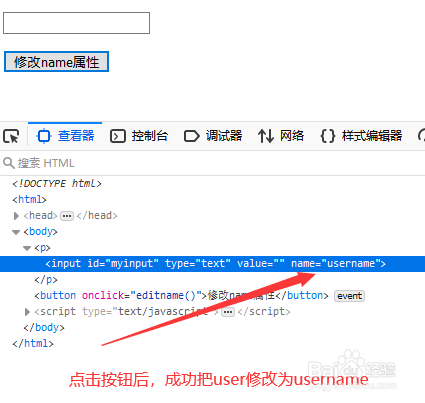
Task: Click the event badge beside button node
Action: point(349,296)
